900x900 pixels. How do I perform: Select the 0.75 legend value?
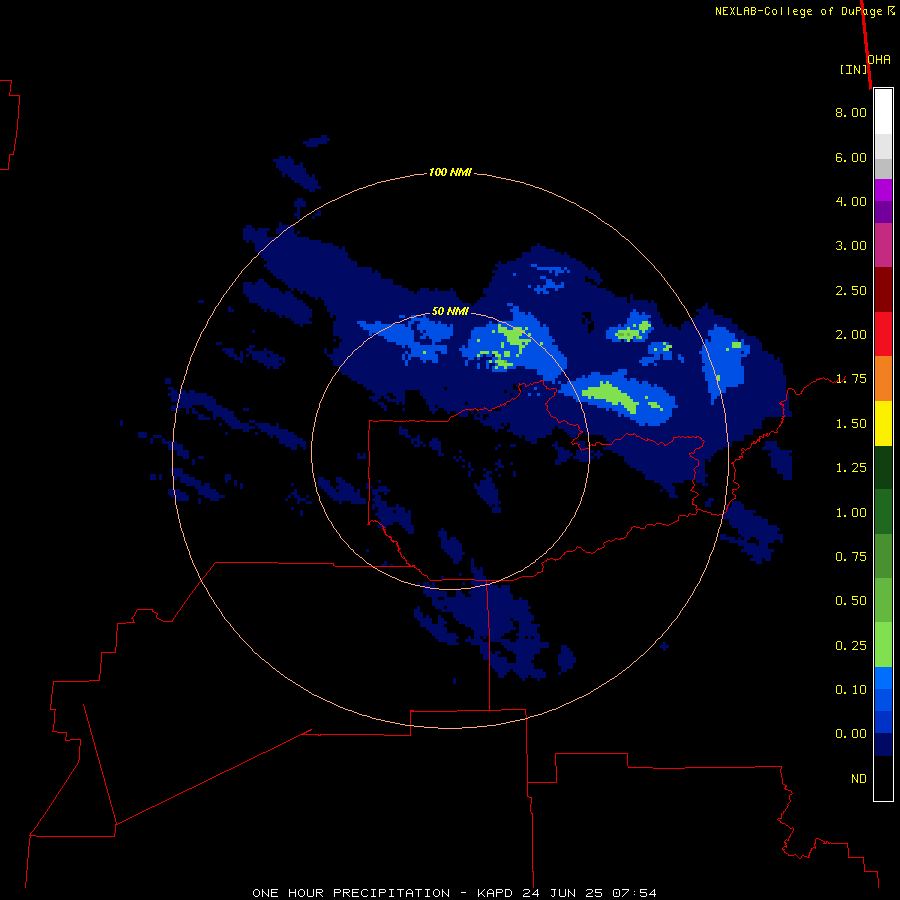pyautogui.click(x=851, y=557)
